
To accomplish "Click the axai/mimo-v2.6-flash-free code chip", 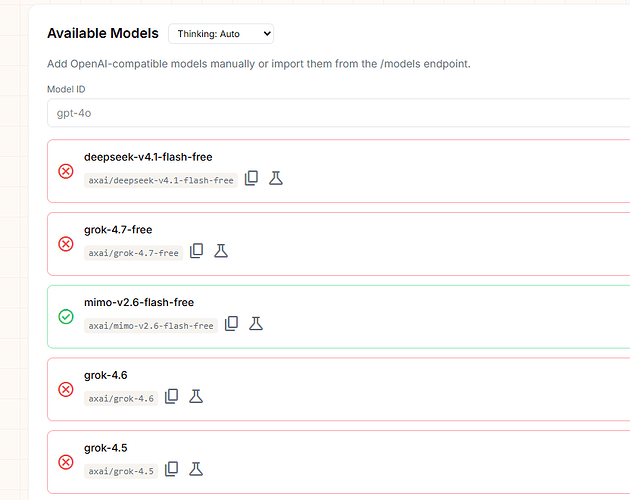I will [151, 326].
